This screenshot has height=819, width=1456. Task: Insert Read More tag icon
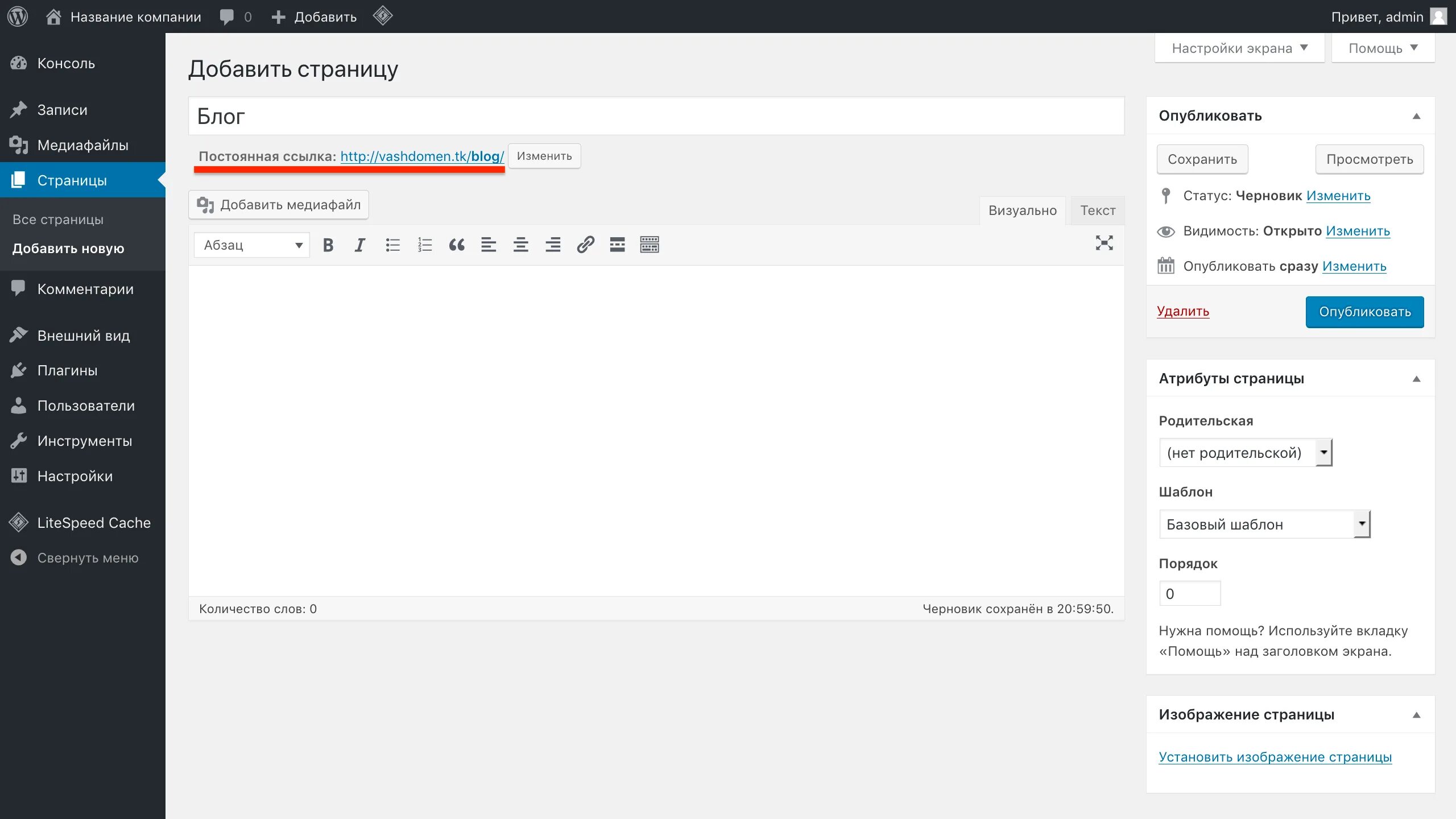tap(617, 245)
